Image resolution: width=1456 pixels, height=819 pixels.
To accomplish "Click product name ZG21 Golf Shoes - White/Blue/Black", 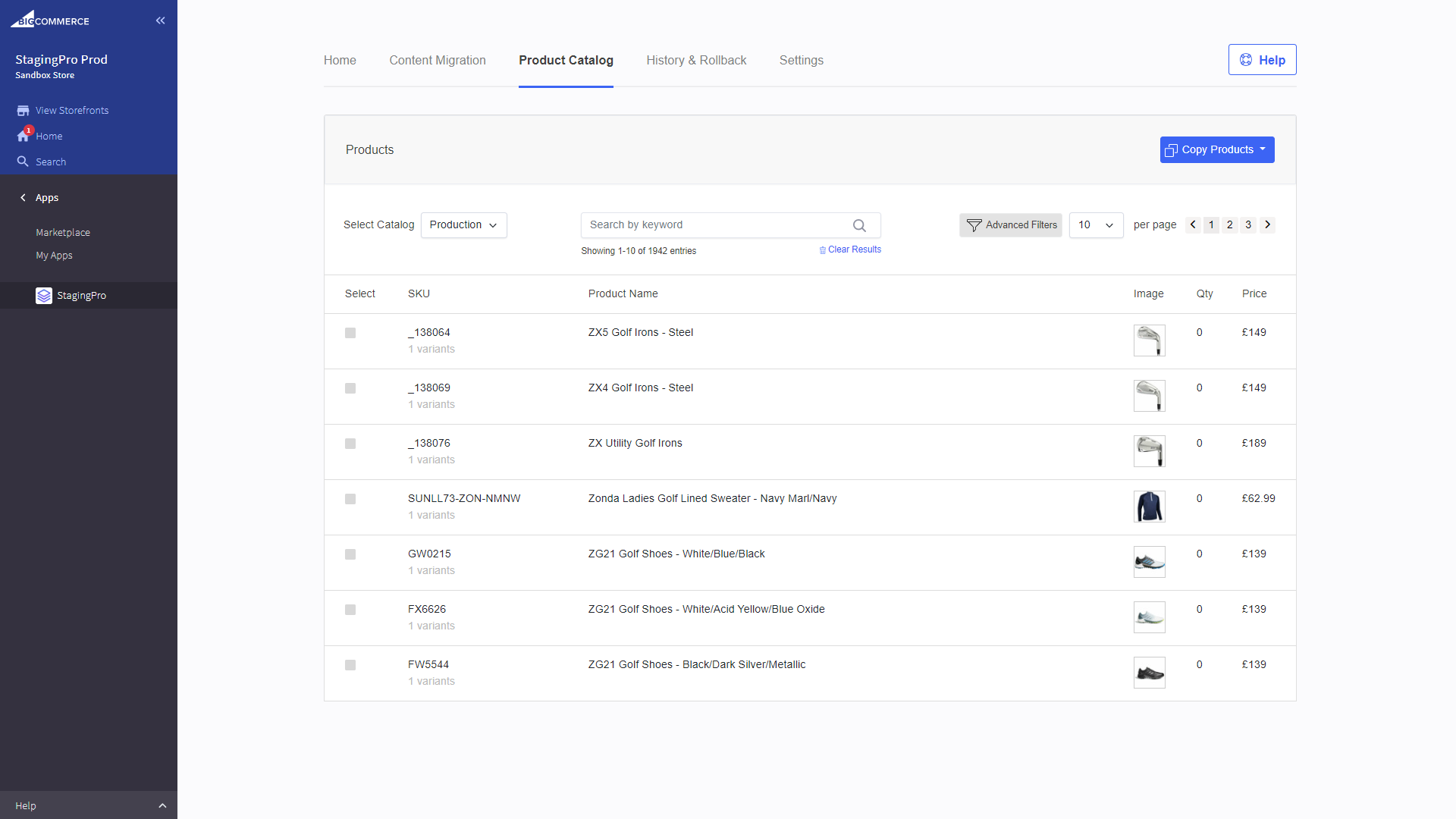I will (676, 554).
